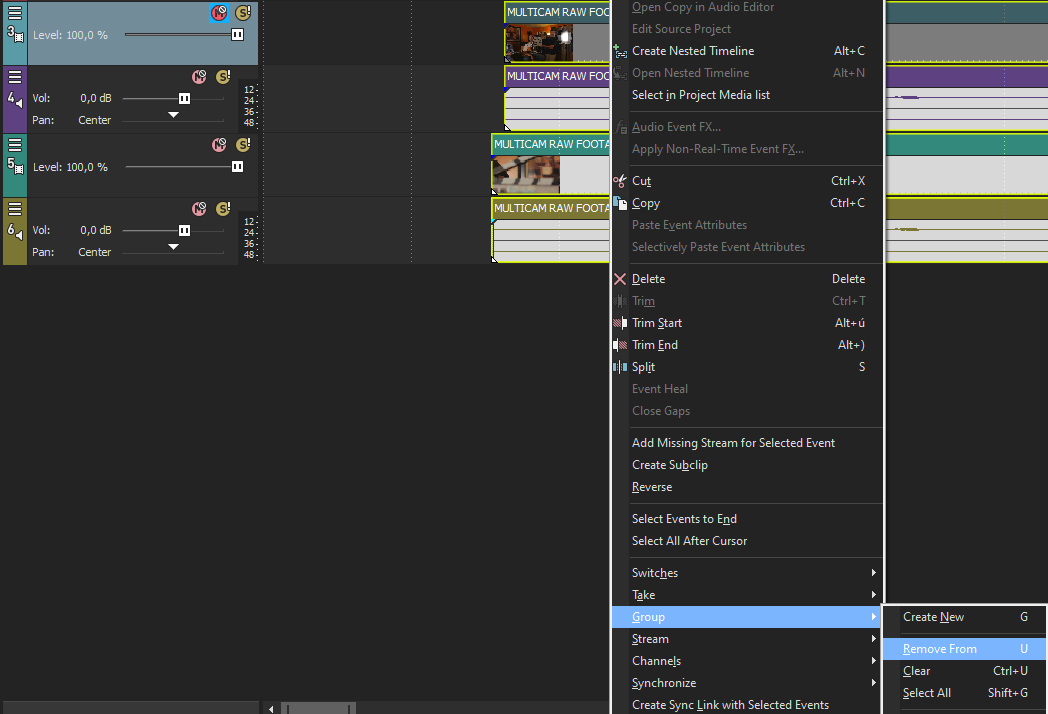Mute audio track 6

[x=199, y=209]
